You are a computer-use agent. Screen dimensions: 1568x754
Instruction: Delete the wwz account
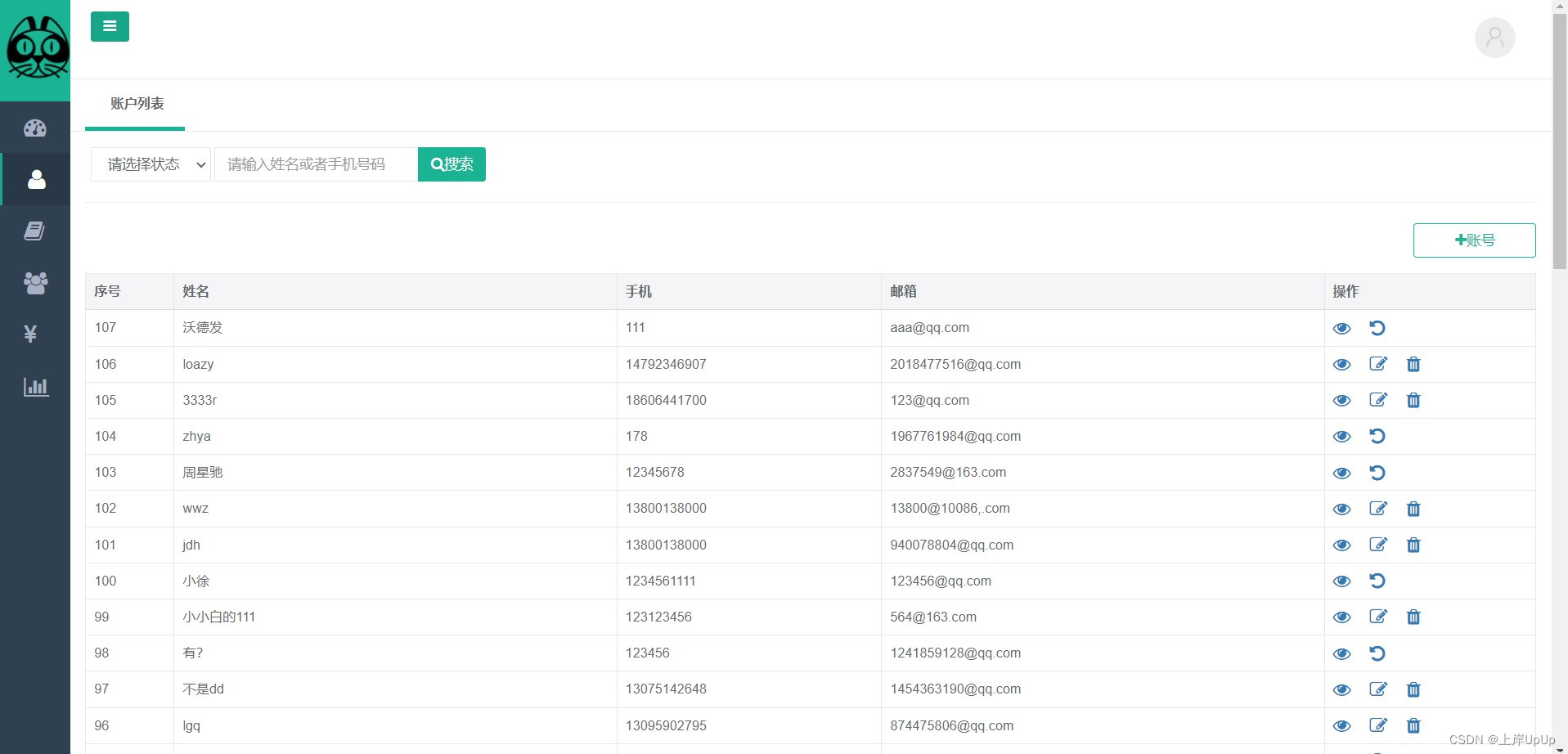[x=1413, y=509]
